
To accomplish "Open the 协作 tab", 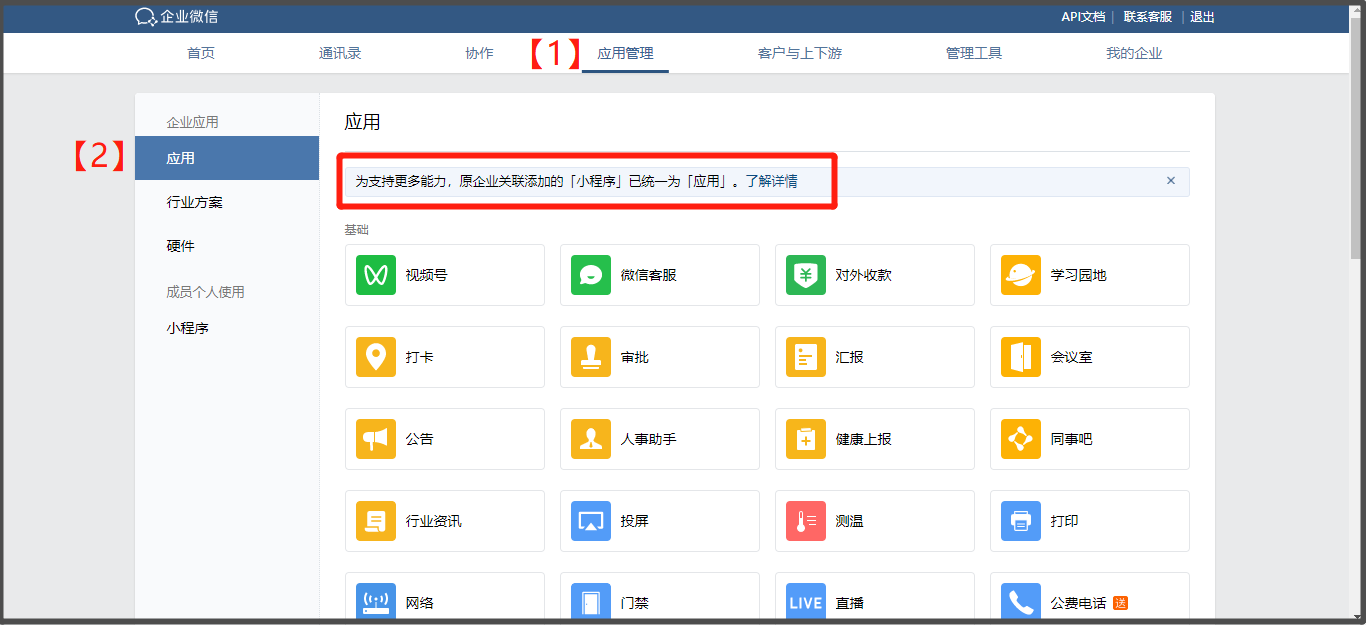I will [479, 53].
